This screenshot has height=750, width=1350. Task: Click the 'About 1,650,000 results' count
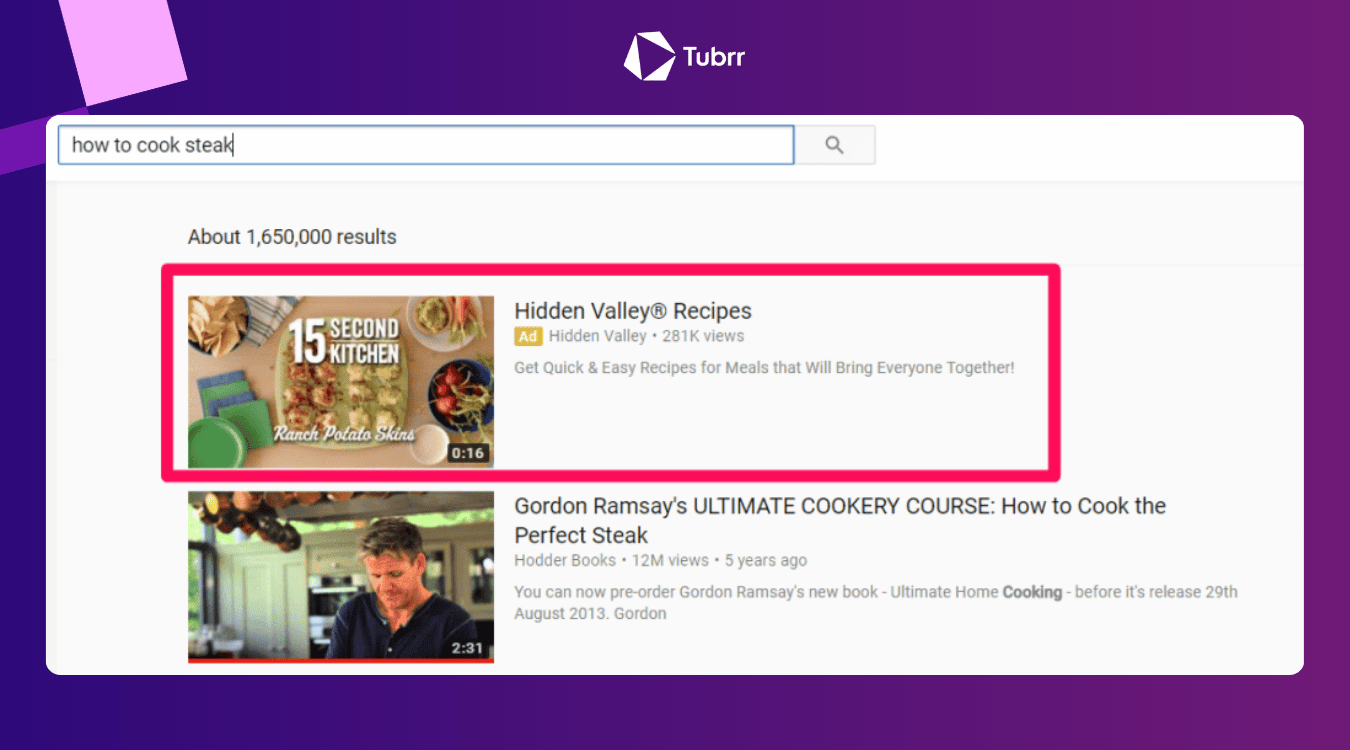pyautogui.click(x=292, y=237)
